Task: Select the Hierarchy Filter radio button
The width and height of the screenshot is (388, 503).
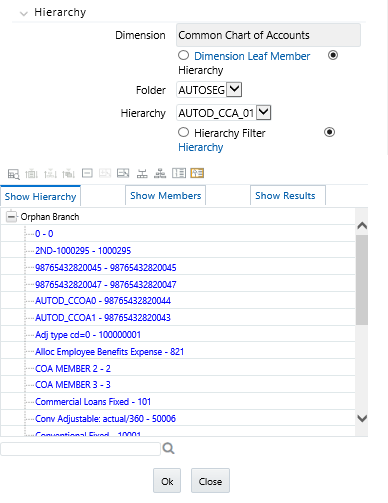Action: [x=183, y=132]
